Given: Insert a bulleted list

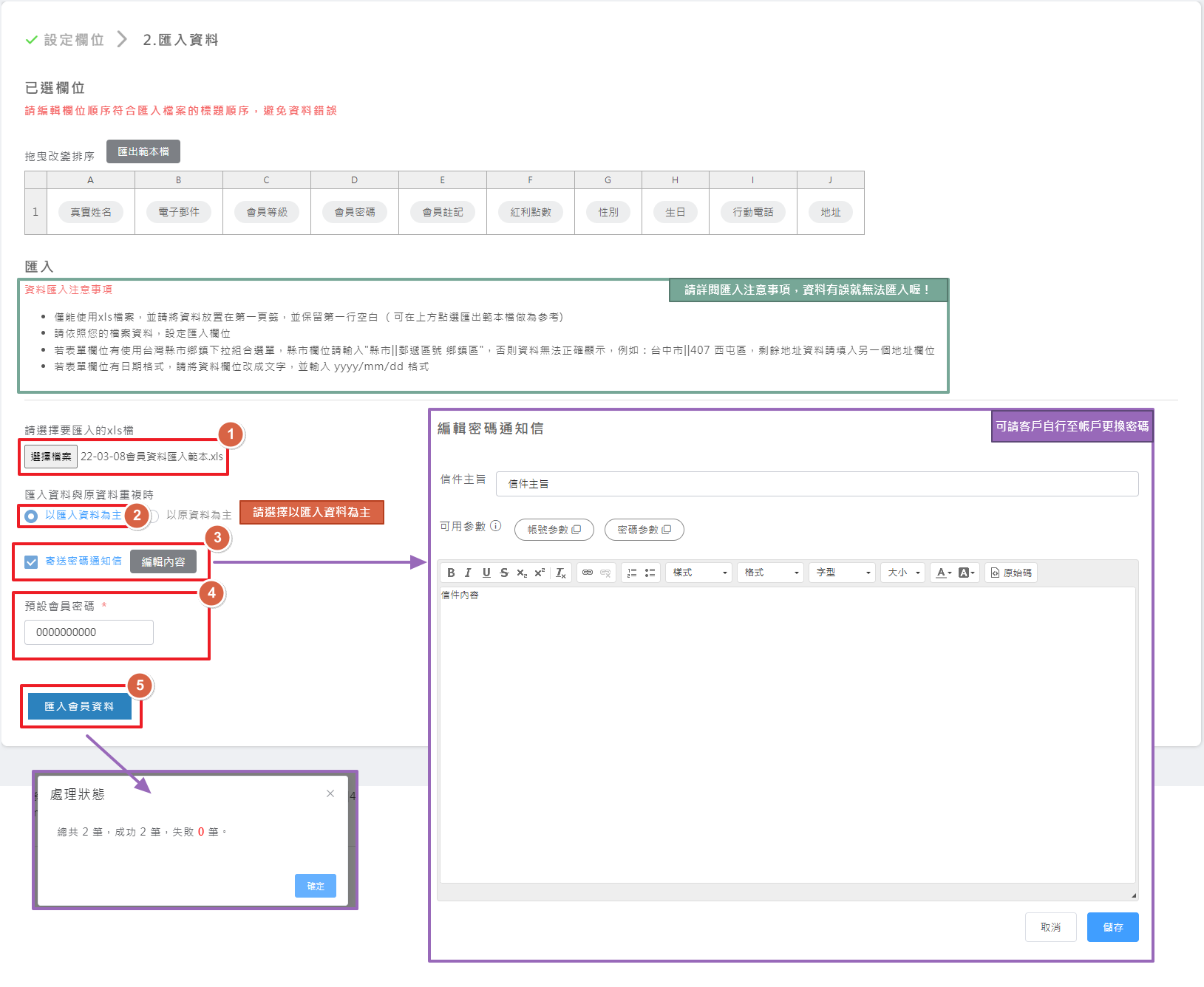Looking at the screenshot, I should (650, 573).
